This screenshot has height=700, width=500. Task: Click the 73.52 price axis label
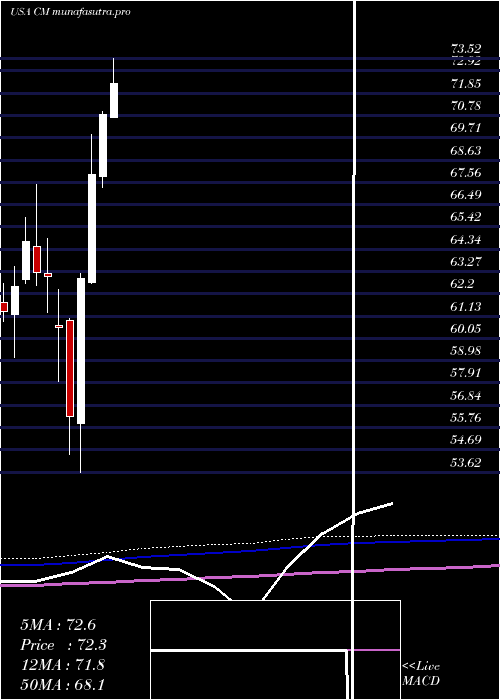466,49
